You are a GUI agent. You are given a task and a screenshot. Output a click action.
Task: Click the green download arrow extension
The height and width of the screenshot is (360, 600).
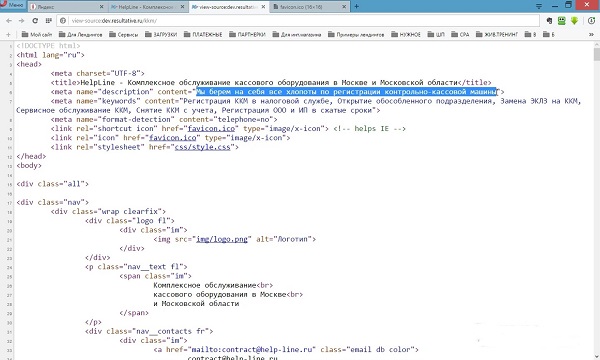[x=574, y=21]
